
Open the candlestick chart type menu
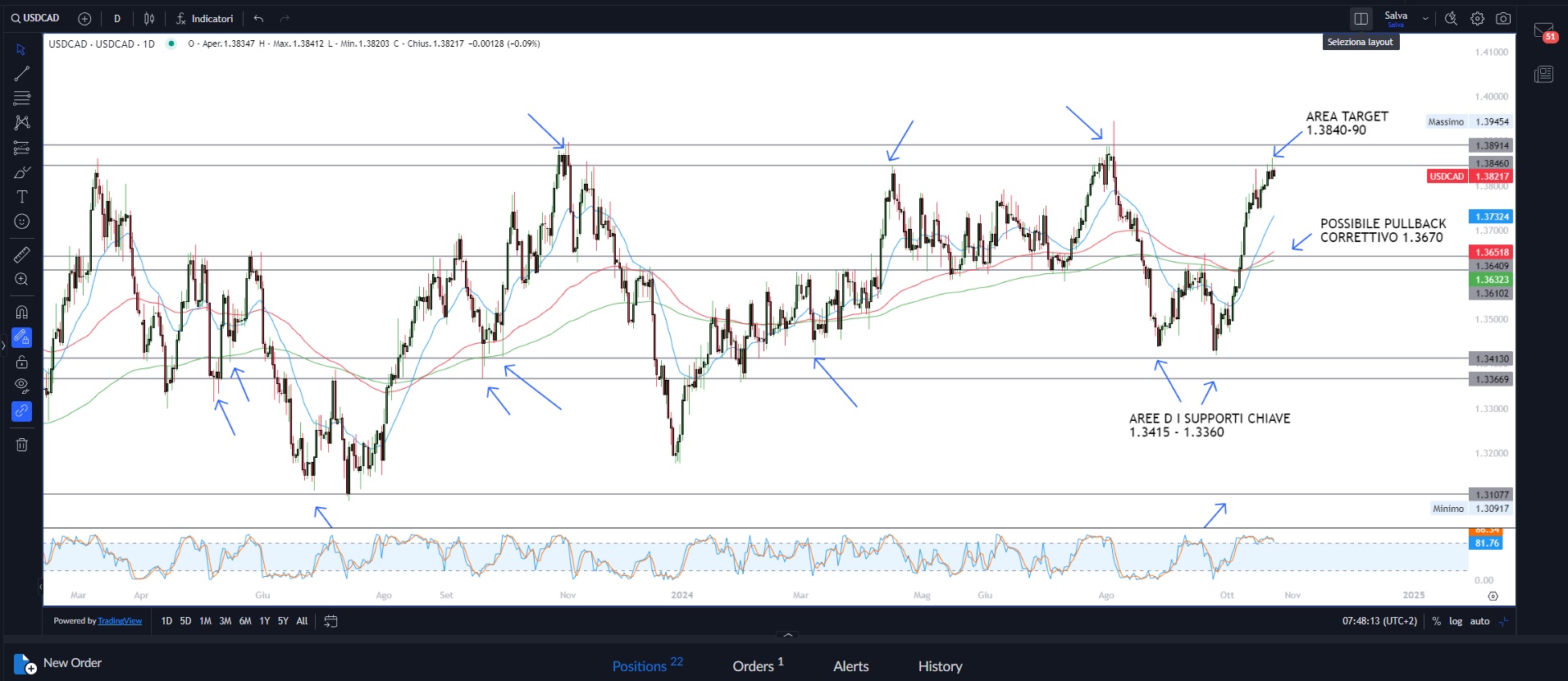(149, 19)
